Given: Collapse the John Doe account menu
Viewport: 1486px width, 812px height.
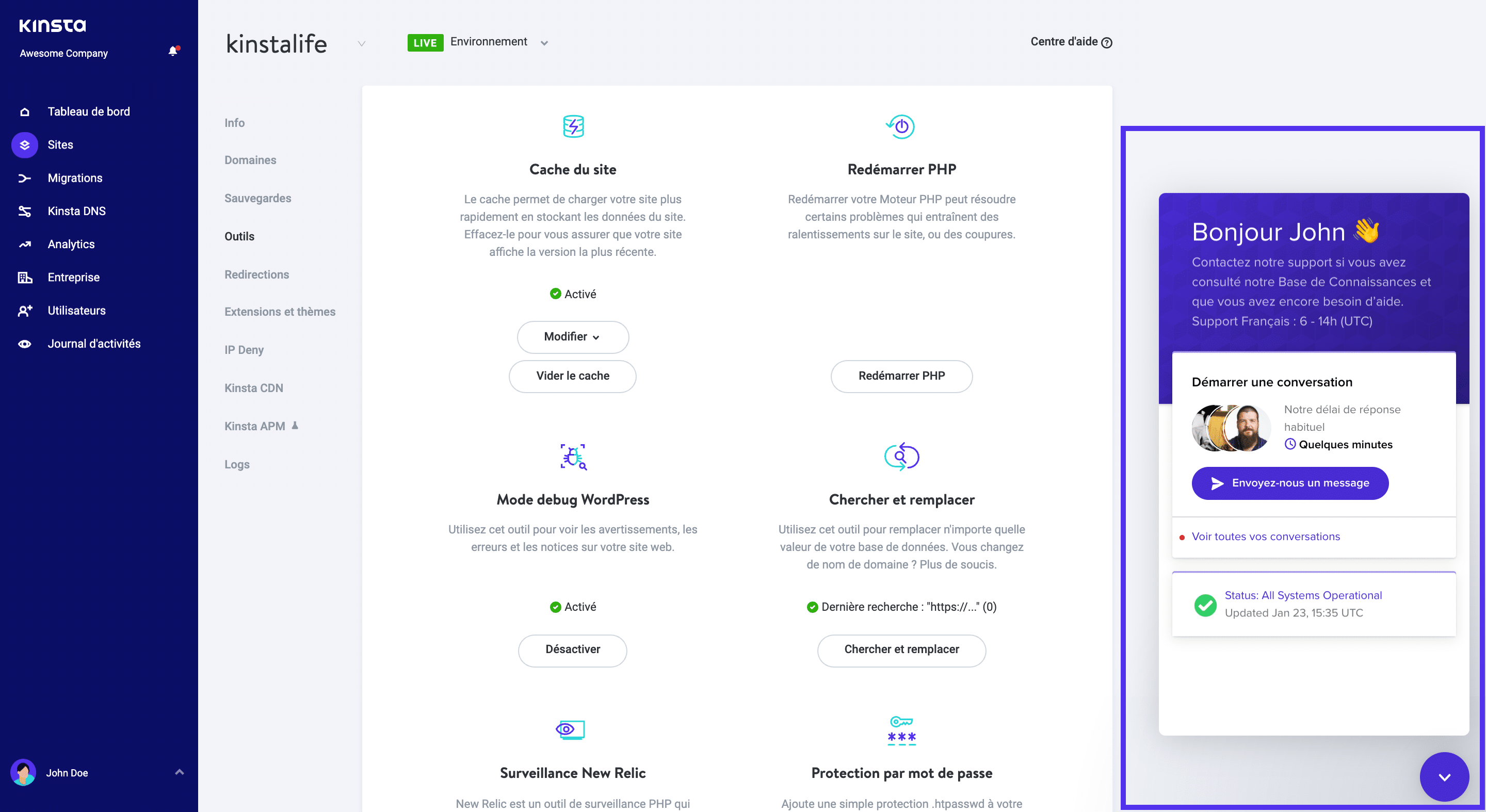Looking at the screenshot, I should pyautogui.click(x=178, y=772).
